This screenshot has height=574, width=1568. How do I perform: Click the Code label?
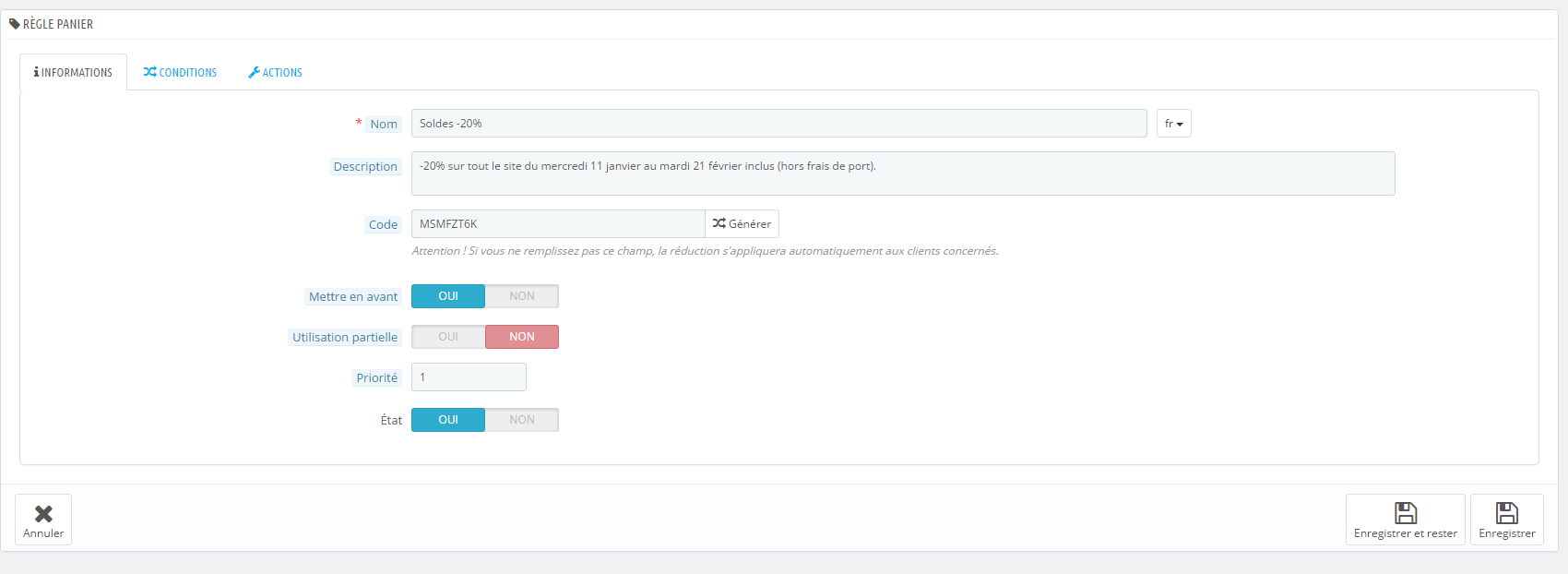(x=383, y=225)
